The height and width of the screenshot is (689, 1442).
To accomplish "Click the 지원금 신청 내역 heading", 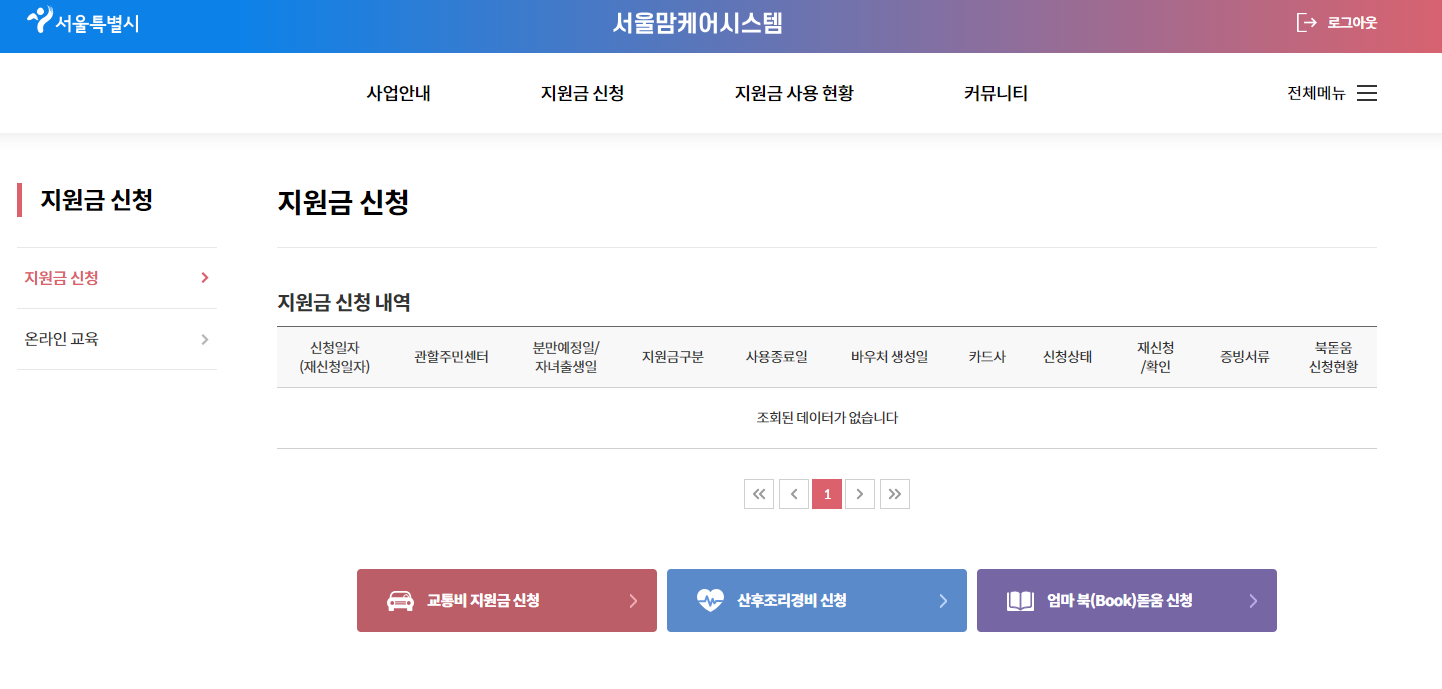I will pyautogui.click(x=344, y=302).
